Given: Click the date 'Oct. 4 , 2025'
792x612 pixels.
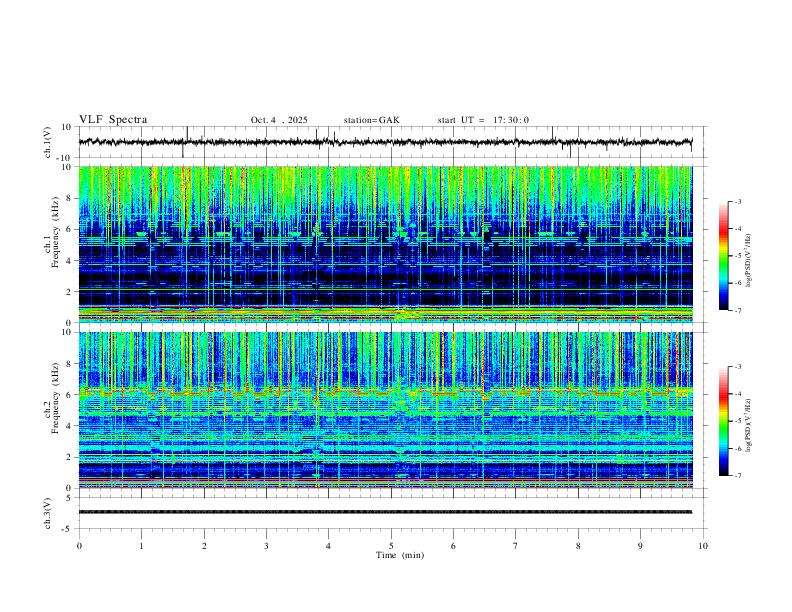Looking at the screenshot, I should (x=279, y=120).
